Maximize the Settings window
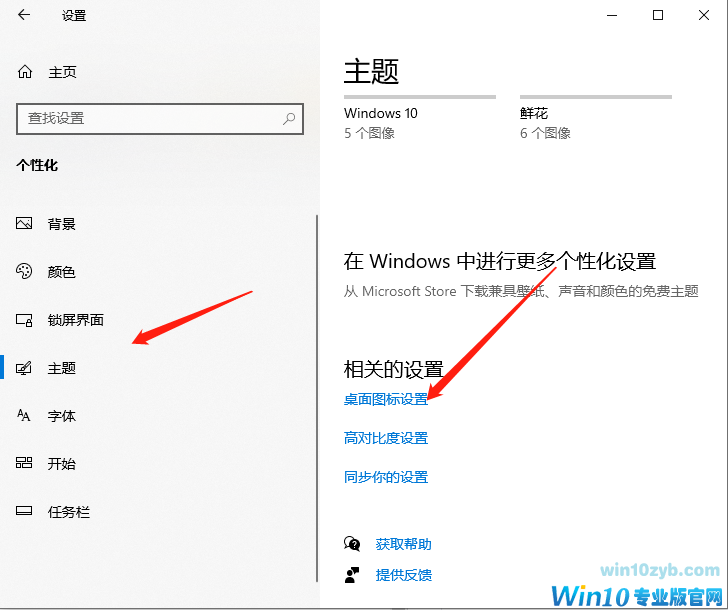The height and width of the screenshot is (610, 728). pyautogui.click(x=657, y=15)
